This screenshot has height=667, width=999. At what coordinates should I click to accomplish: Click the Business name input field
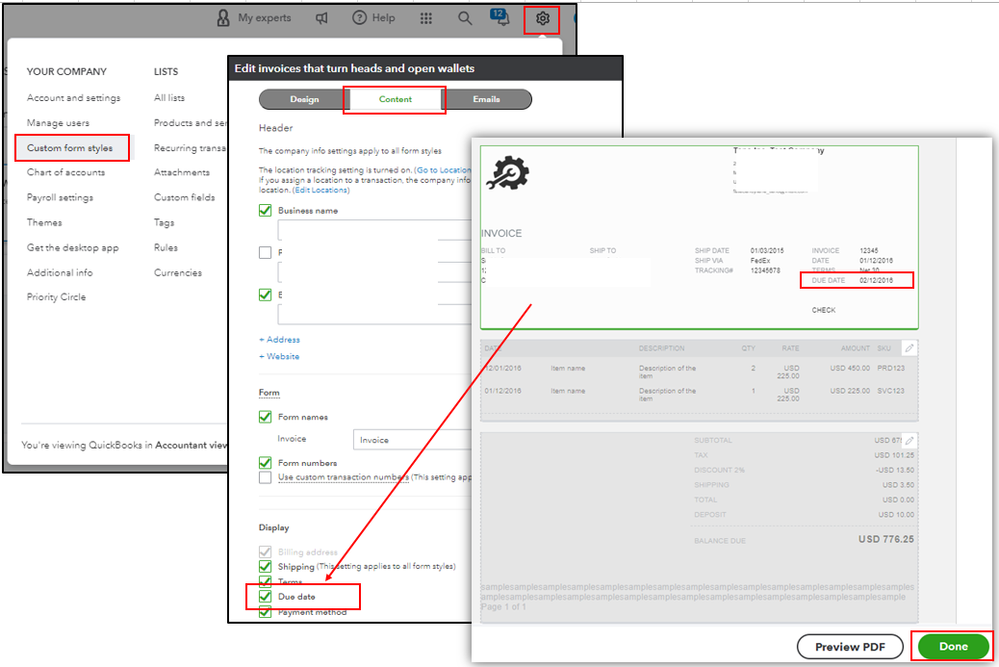(x=375, y=230)
